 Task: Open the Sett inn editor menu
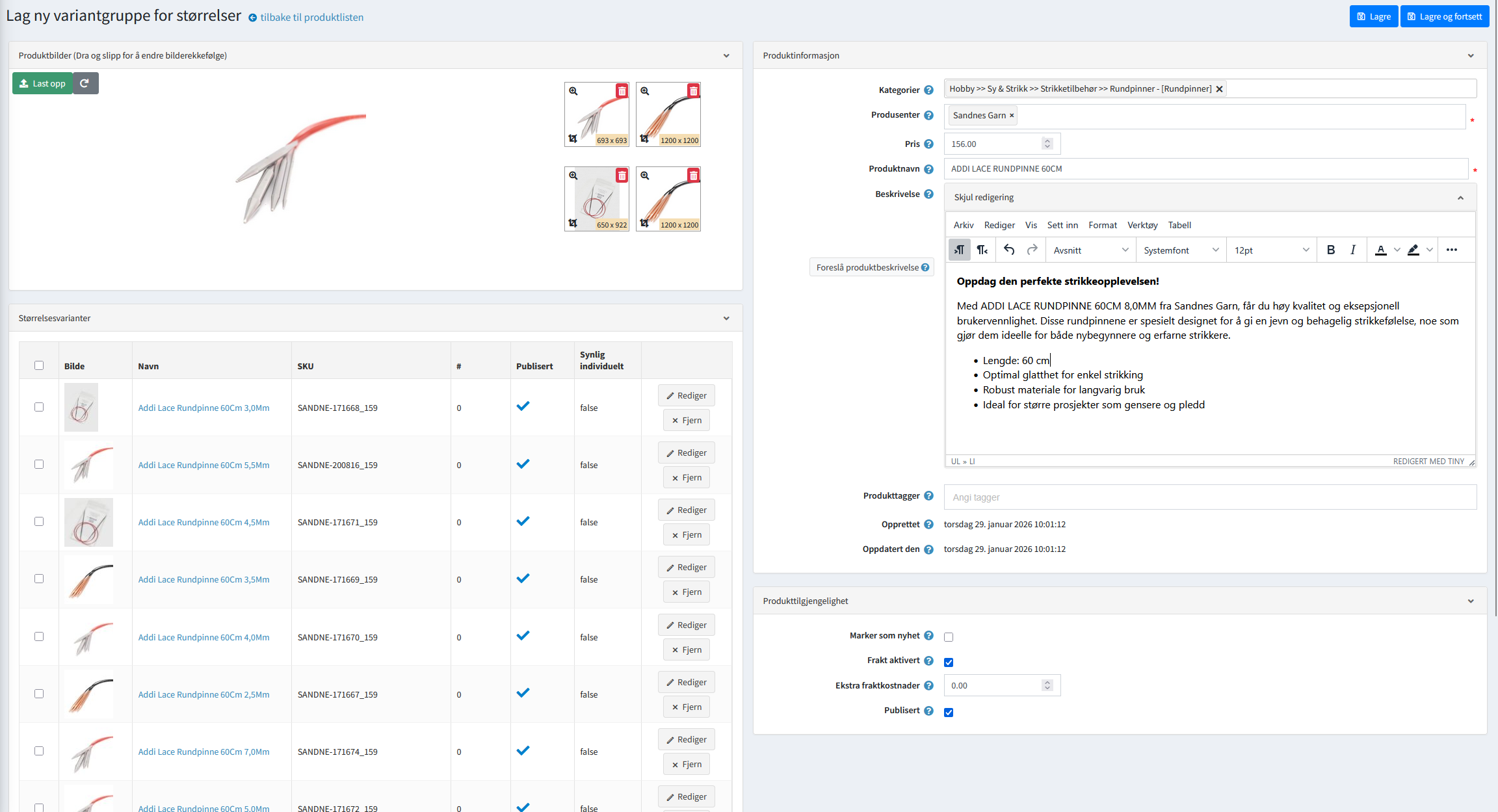[1062, 225]
